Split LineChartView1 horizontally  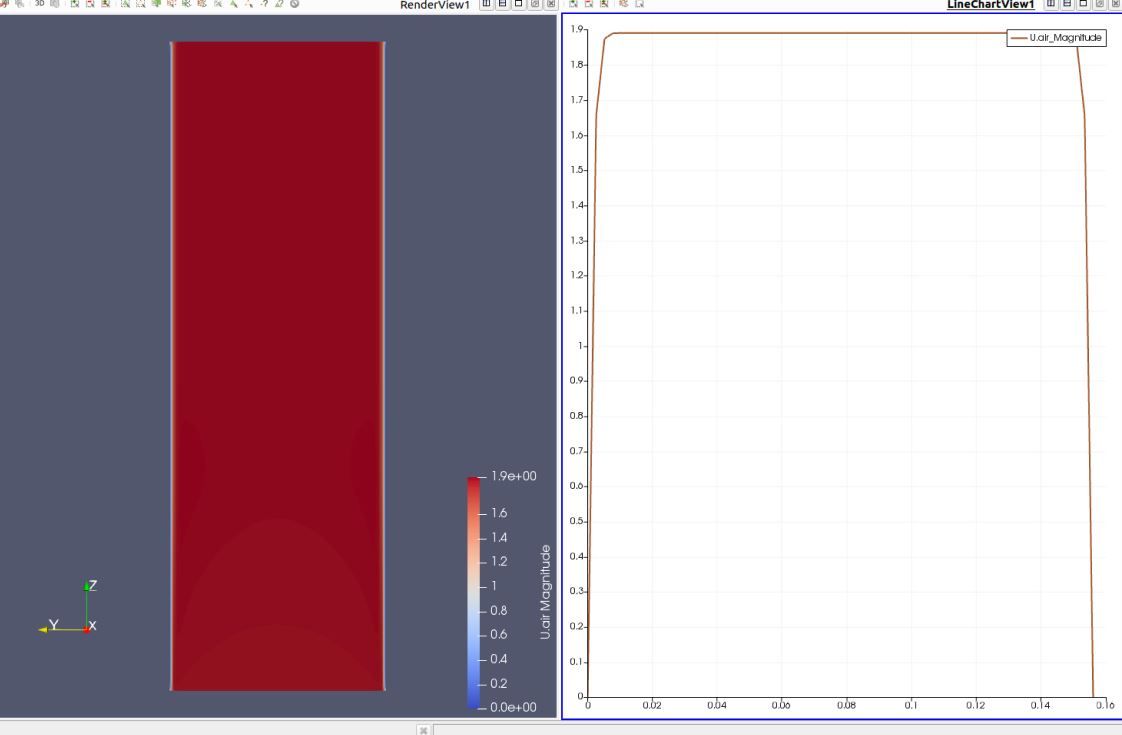pyautogui.click(x=1051, y=4)
